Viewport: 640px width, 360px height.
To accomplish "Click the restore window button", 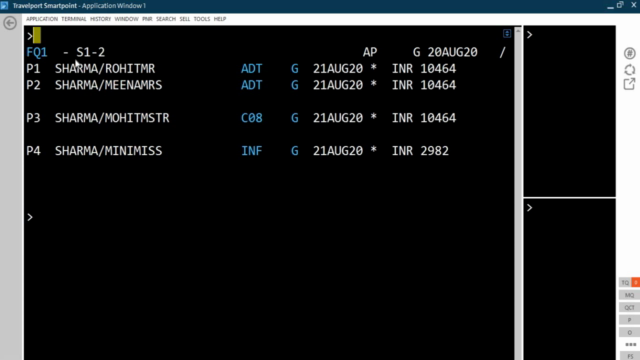I will click(620, 5).
